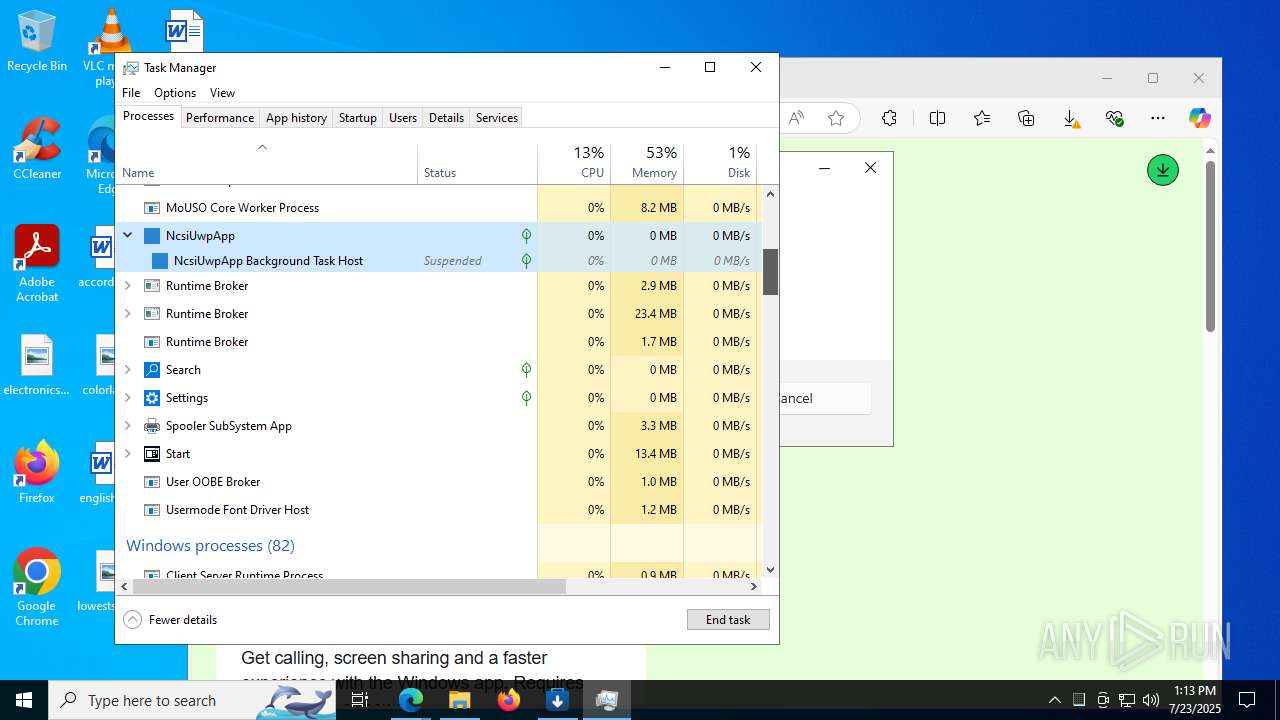This screenshot has width=1280, height=720.
Task: Switch to the Performance tab
Action: (220, 118)
